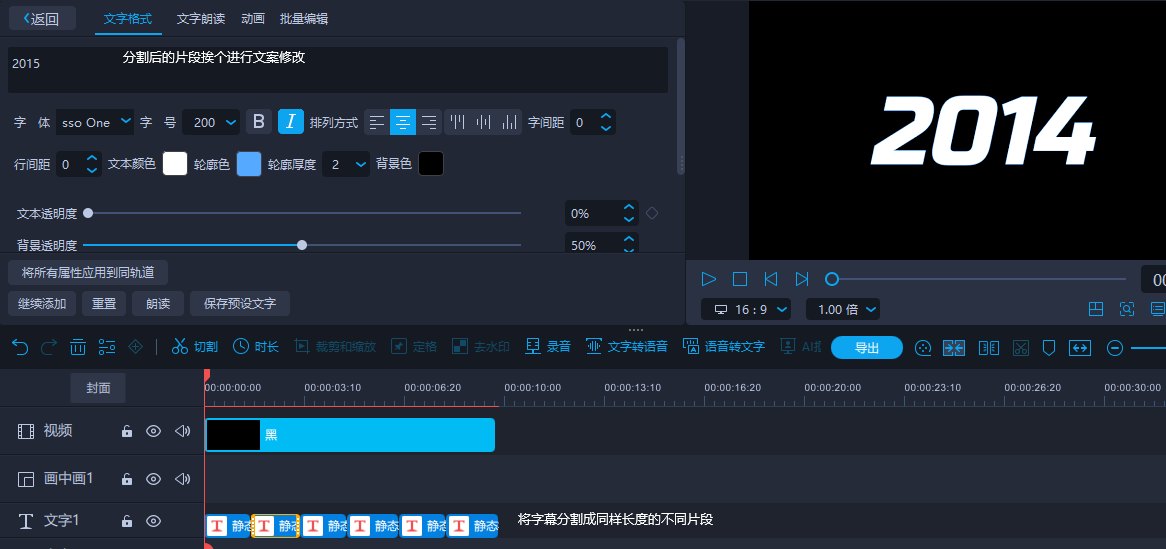Jump to next frame

click(x=802, y=279)
